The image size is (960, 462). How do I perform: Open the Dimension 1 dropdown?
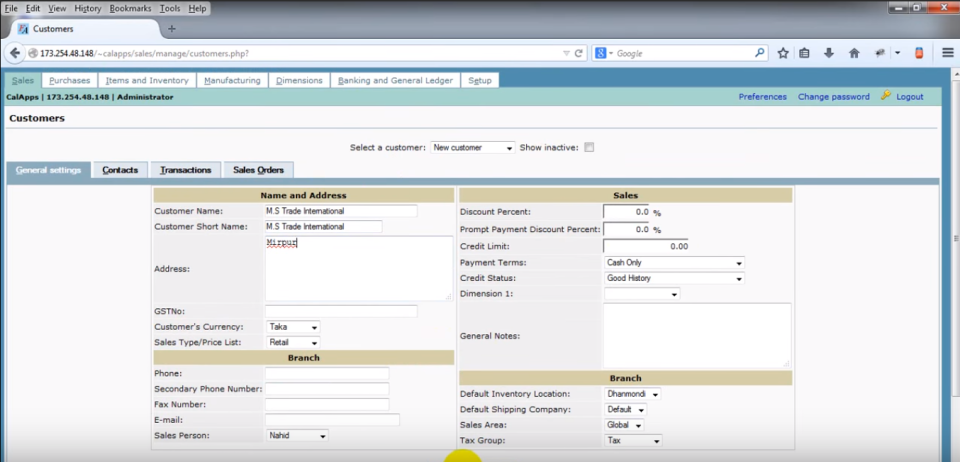[x=642, y=294]
